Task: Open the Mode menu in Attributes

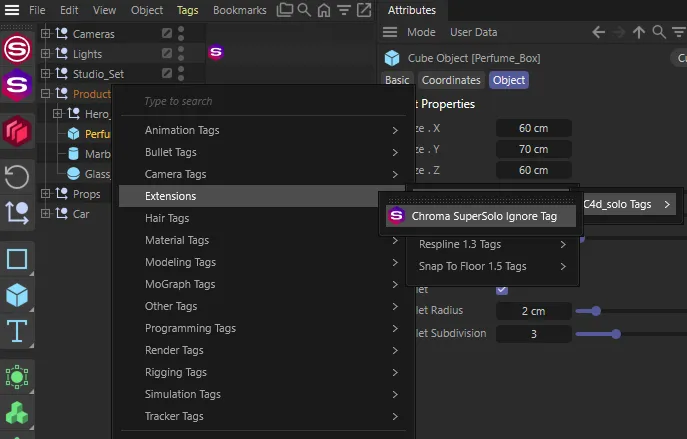Action: [421, 32]
